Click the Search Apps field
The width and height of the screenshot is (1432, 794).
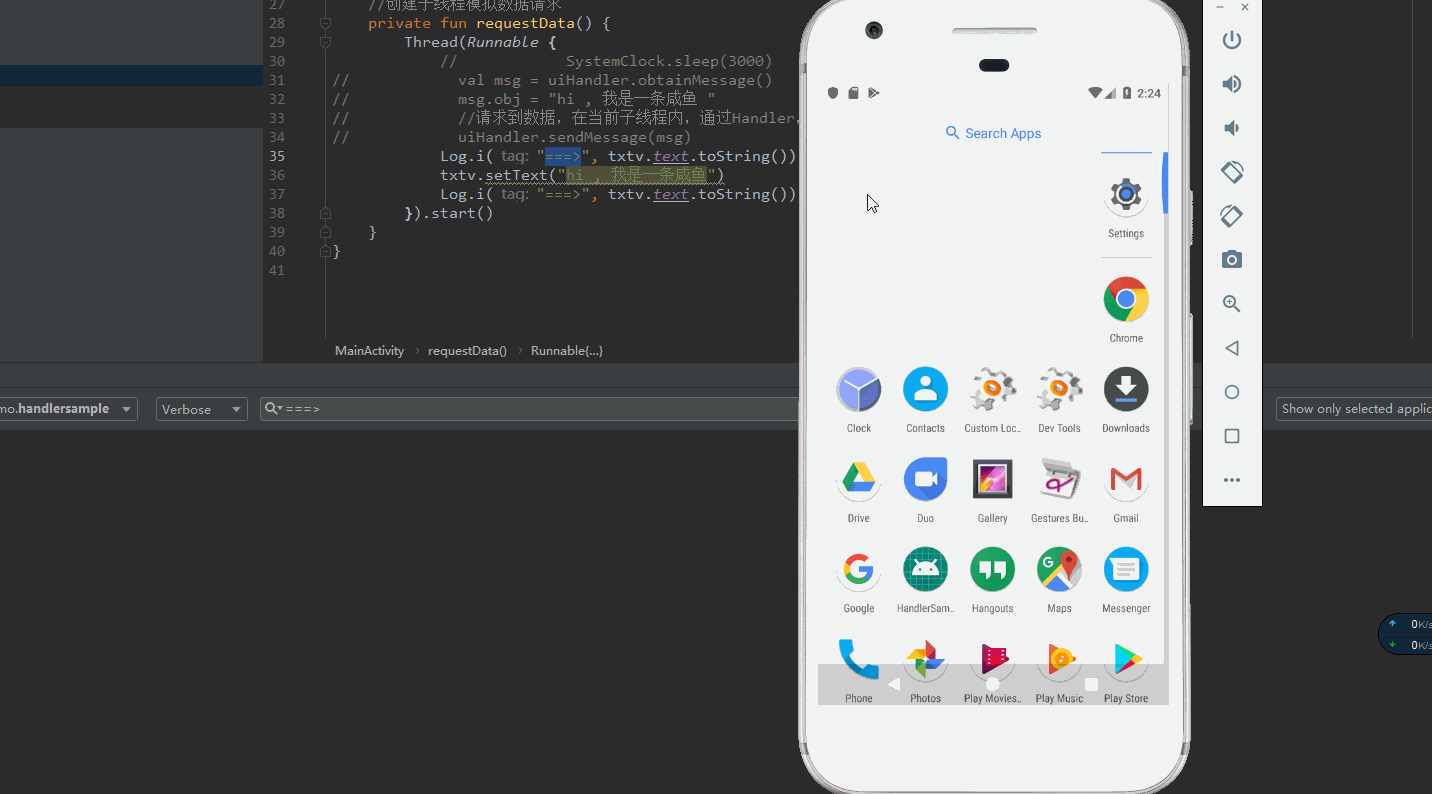click(993, 133)
